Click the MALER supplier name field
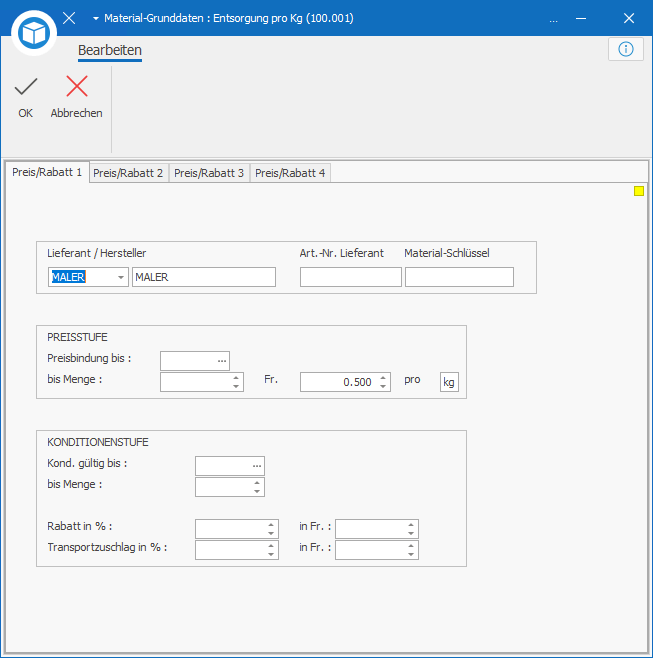This screenshot has width=653, height=658. (204, 277)
